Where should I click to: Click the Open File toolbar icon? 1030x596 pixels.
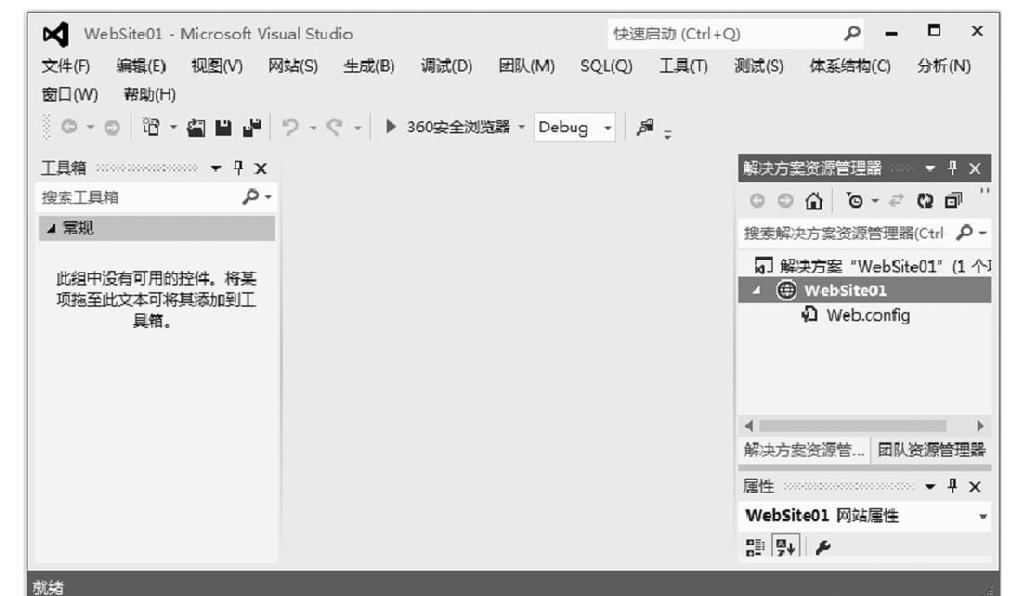[x=196, y=127]
